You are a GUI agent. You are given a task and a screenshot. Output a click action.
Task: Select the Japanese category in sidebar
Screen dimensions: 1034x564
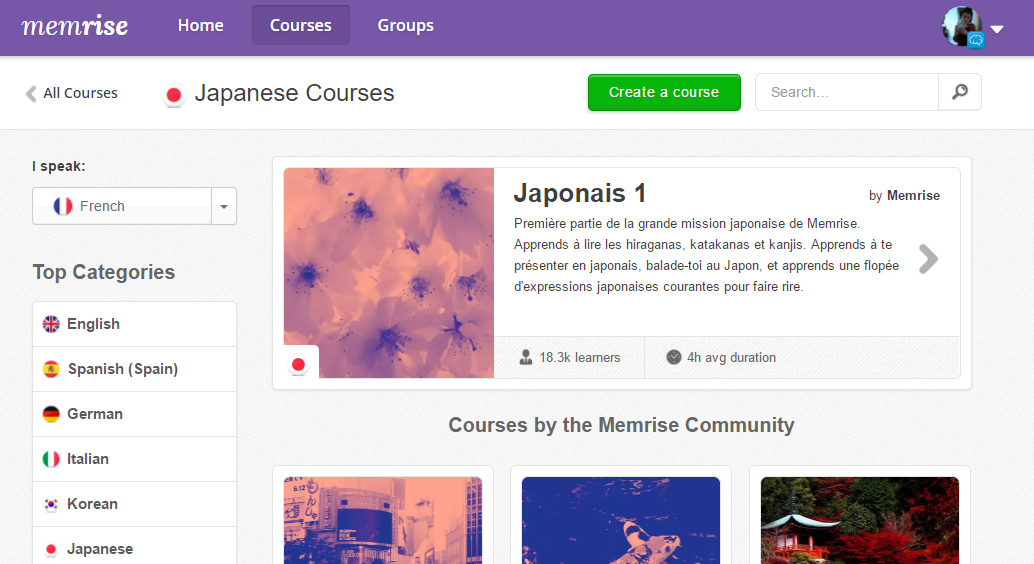point(135,548)
